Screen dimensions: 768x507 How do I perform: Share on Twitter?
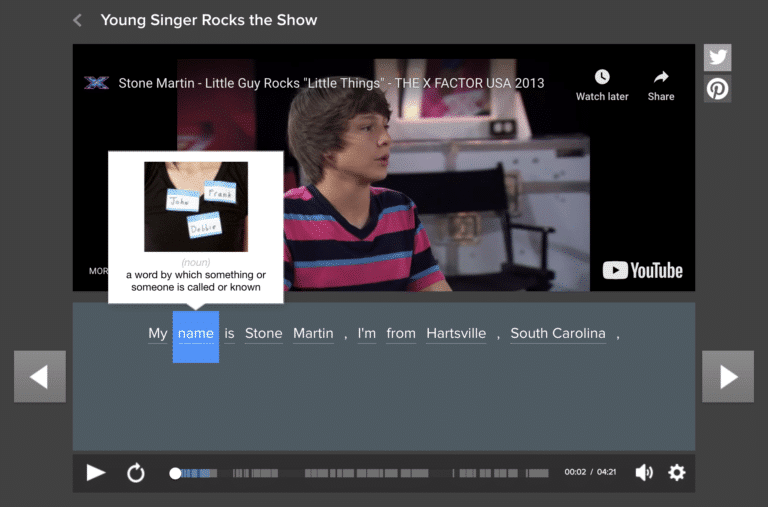click(718, 57)
